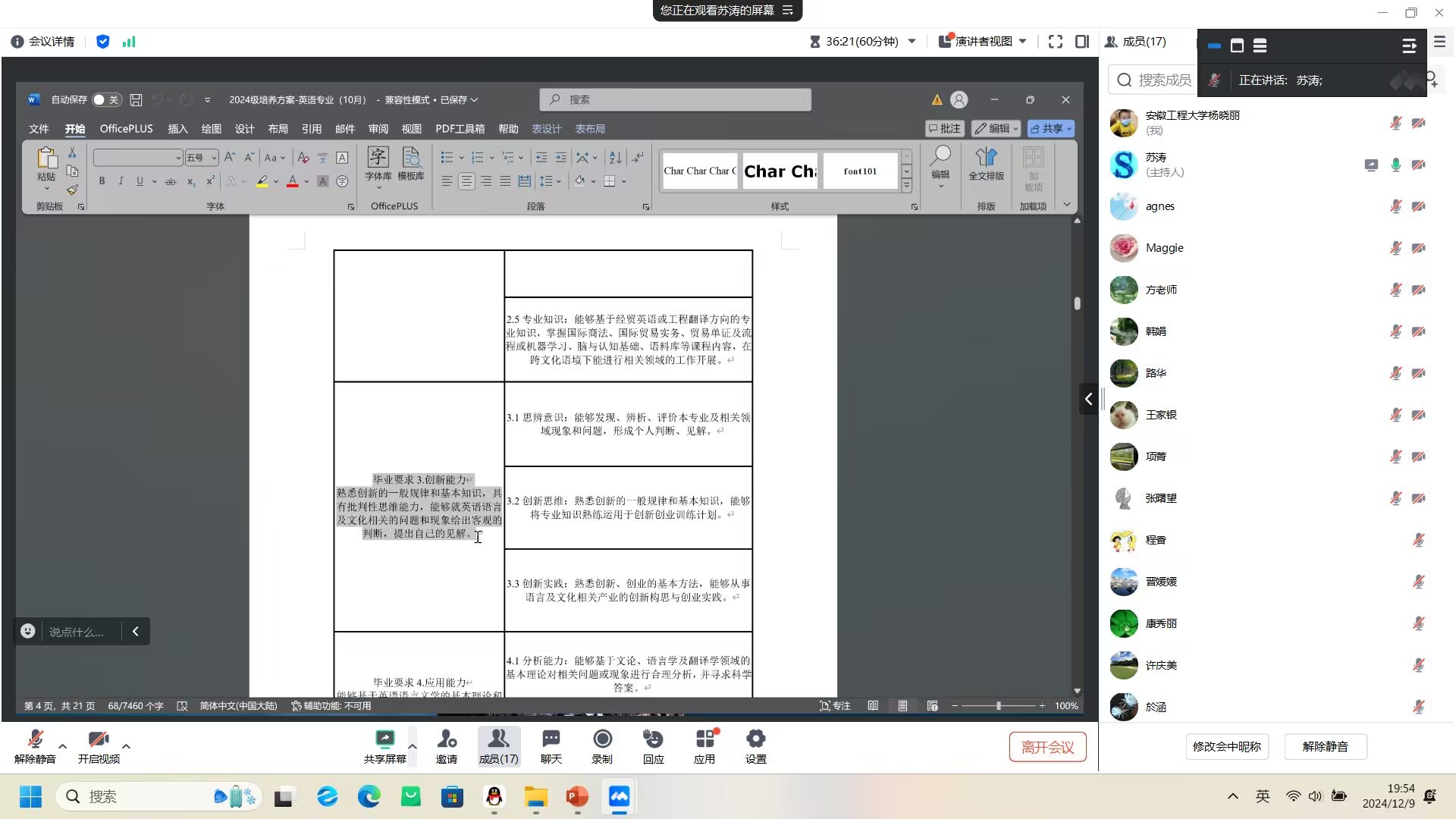Click the save icon in Word title bar
The image size is (1456, 819).
(x=136, y=99)
